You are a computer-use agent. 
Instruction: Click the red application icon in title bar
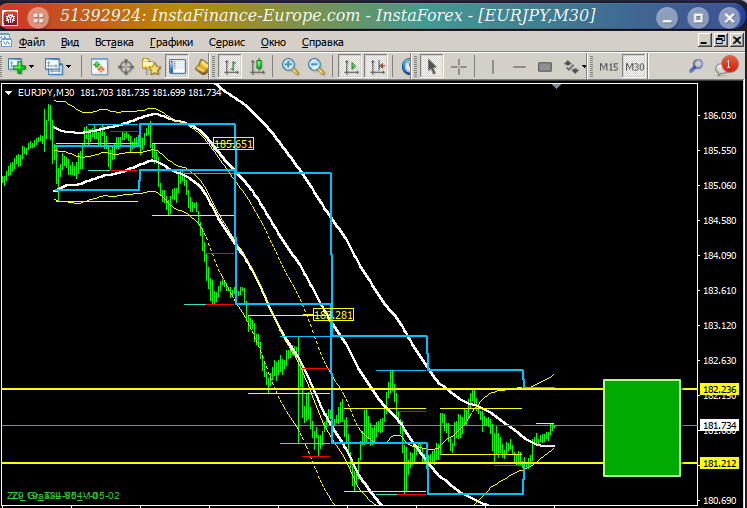point(10,18)
